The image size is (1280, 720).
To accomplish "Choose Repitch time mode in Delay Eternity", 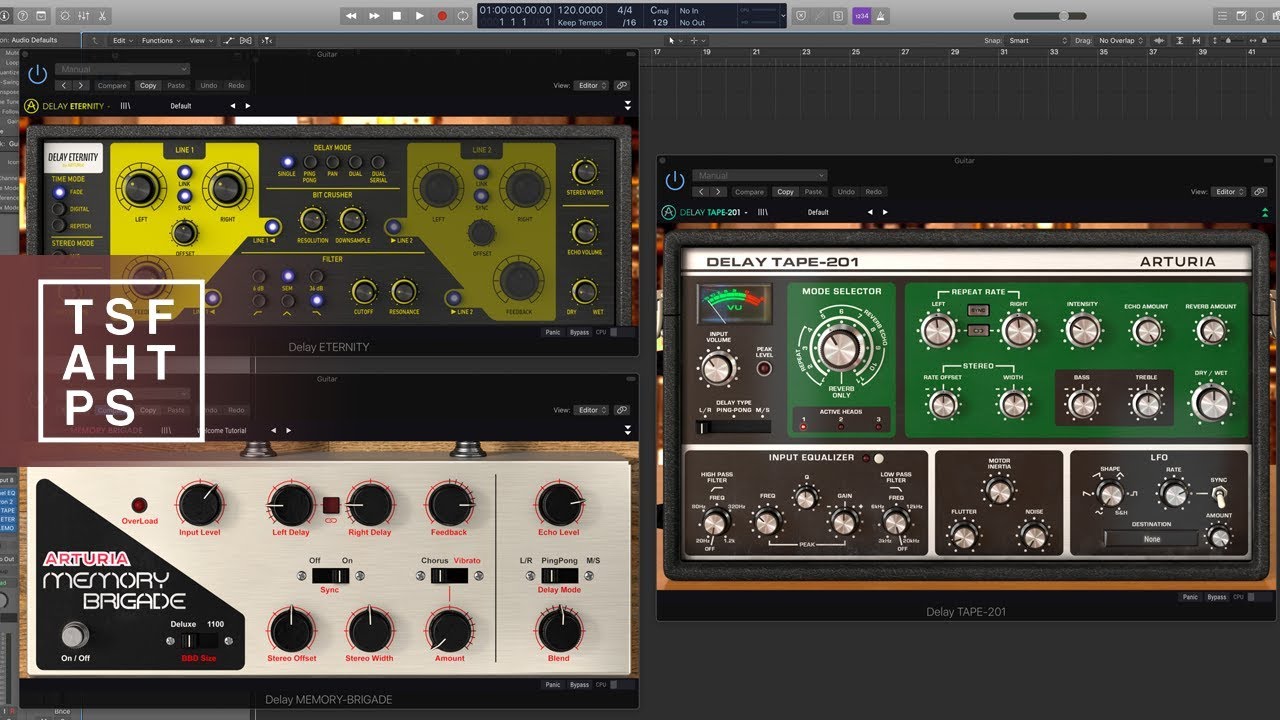I will [59, 226].
